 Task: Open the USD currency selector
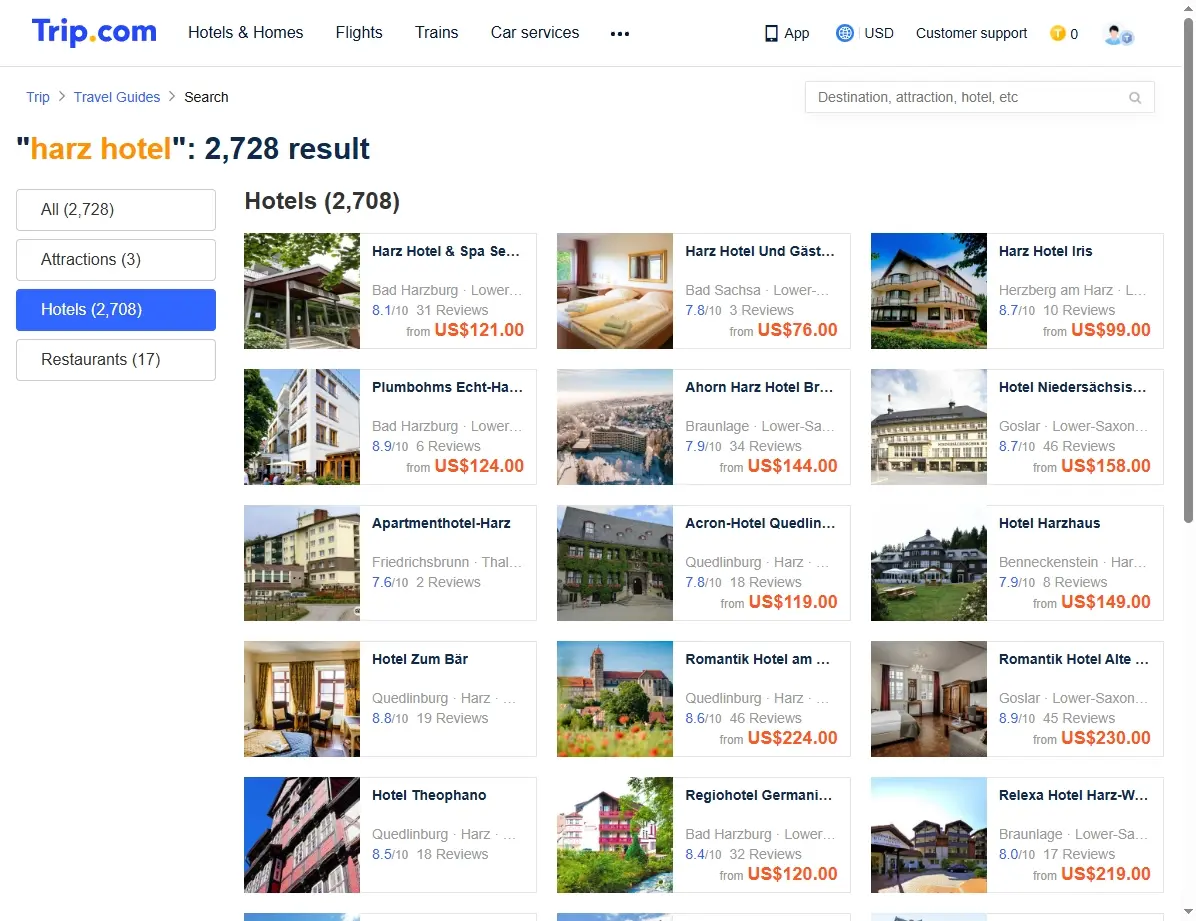click(x=879, y=34)
